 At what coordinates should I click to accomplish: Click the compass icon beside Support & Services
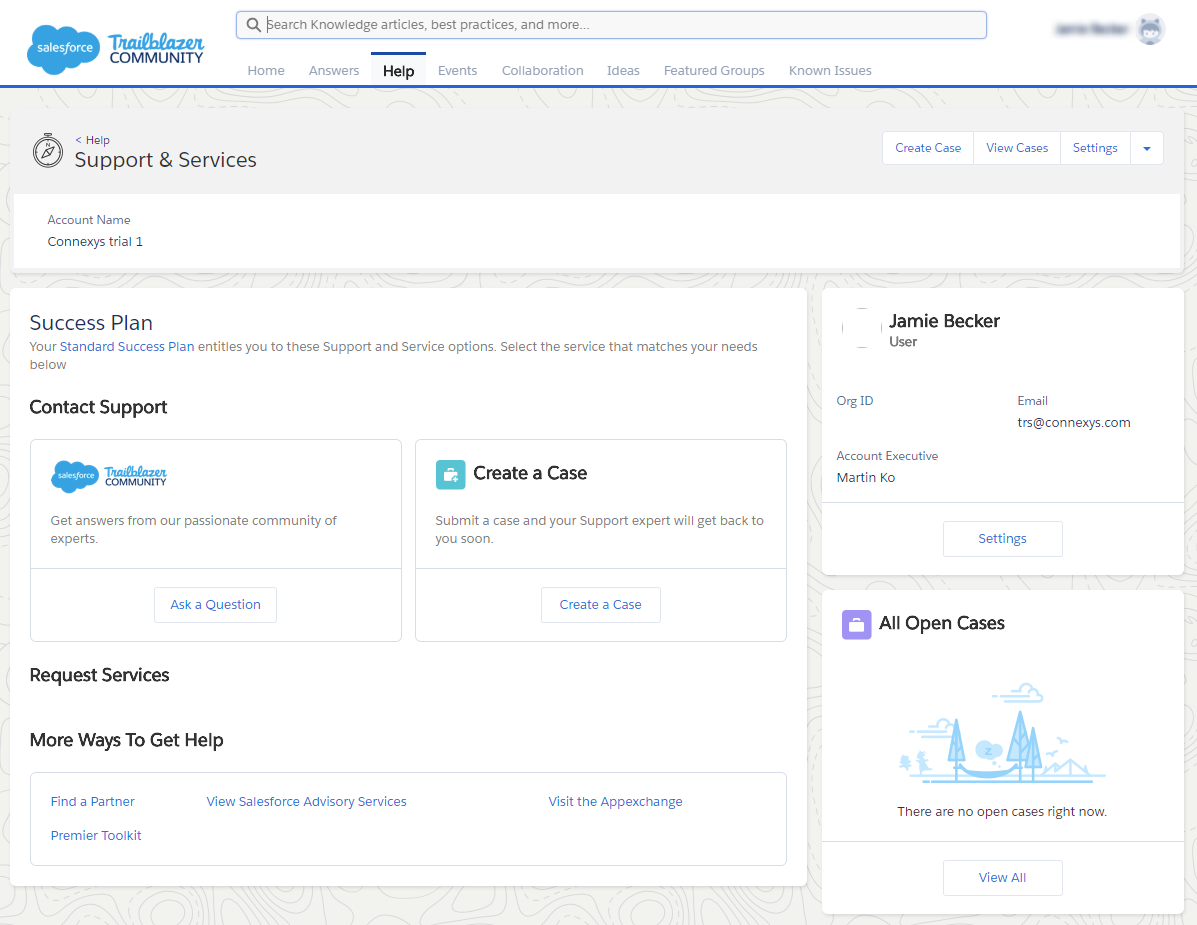click(x=47, y=150)
